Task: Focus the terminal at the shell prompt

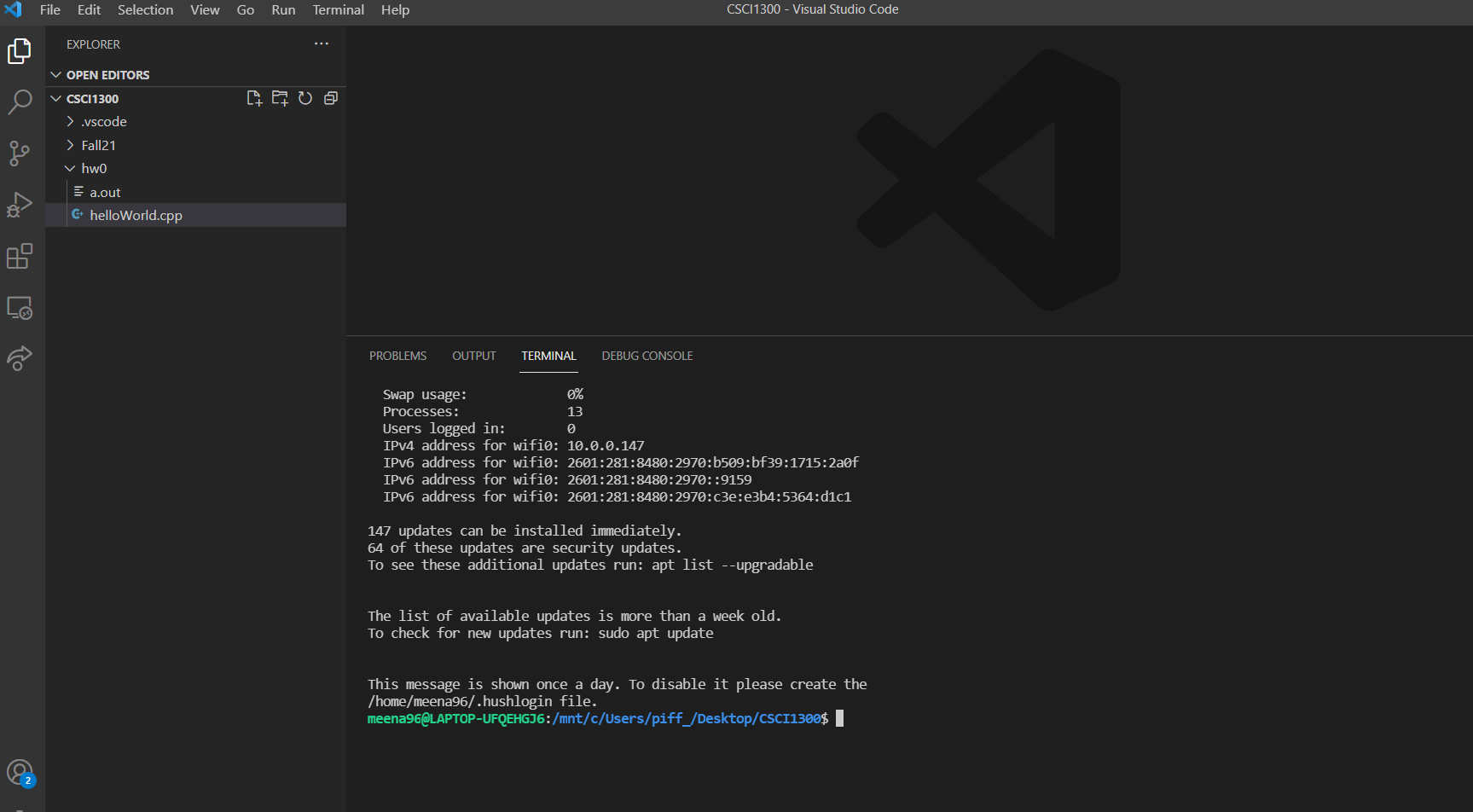Action: point(840,718)
